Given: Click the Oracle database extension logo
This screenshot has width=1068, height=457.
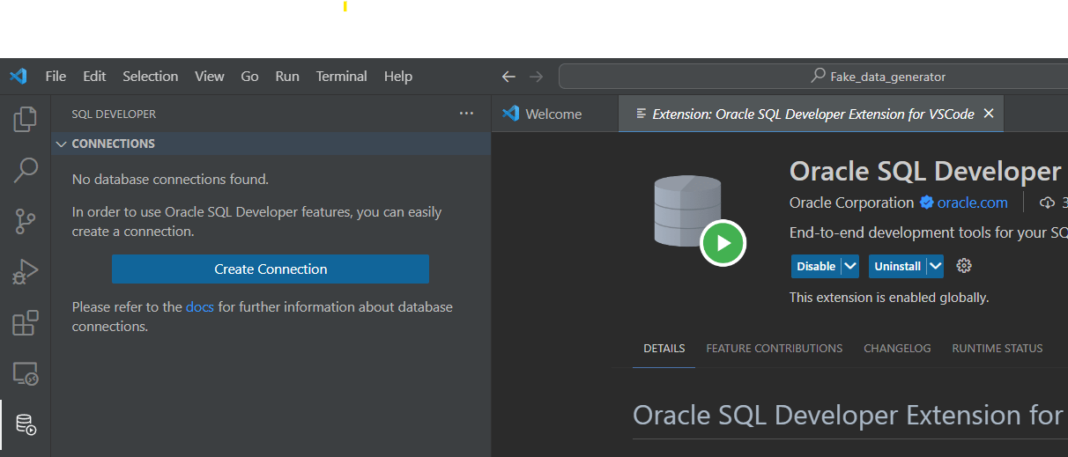Looking at the screenshot, I should 698,220.
